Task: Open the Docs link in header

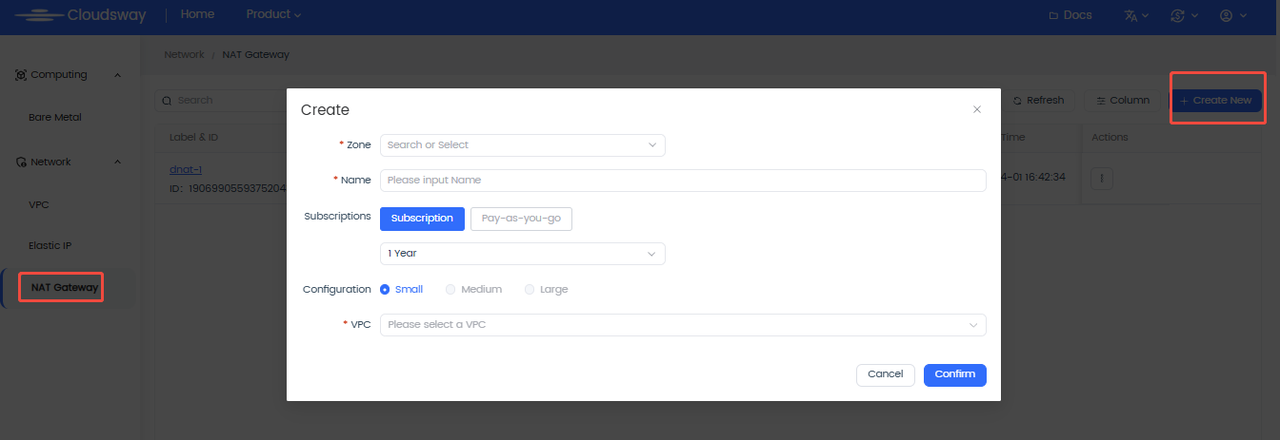Action: point(1070,15)
